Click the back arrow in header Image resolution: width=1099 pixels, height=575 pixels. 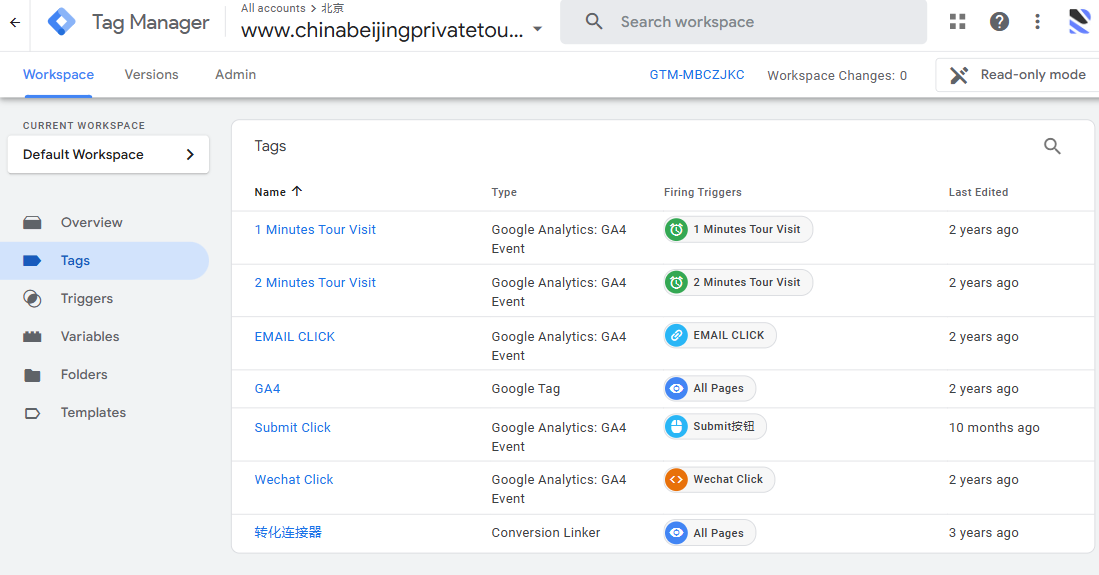pyautogui.click(x=15, y=22)
